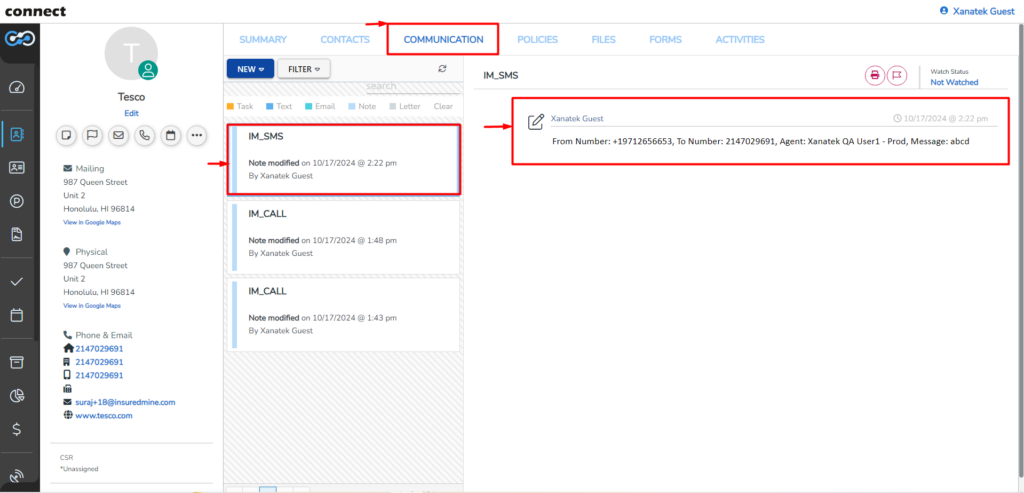Toggle the Email type filter

pyautogui.click(x=320, y=106)
